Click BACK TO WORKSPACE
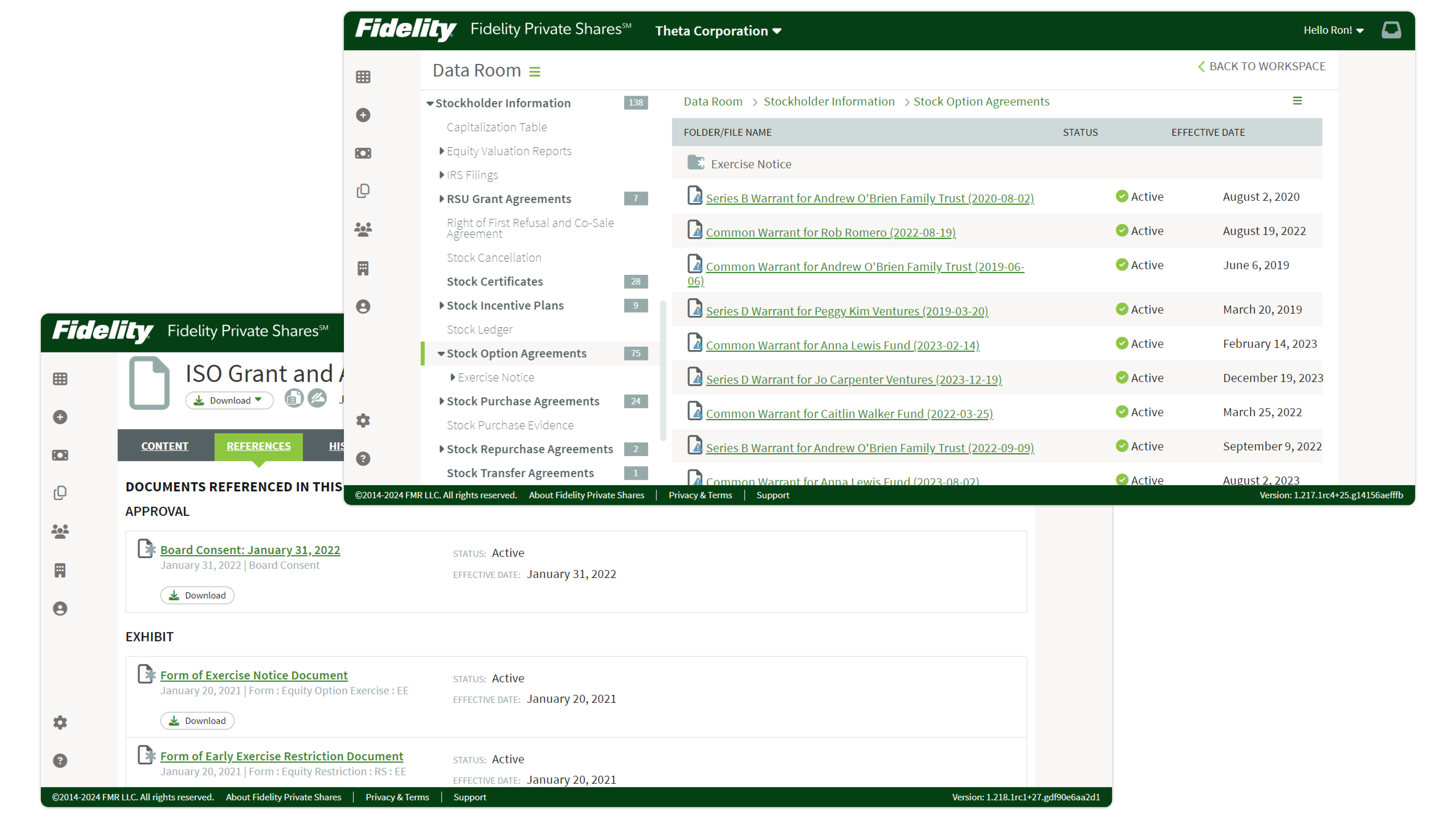 pyautogui.click(x=1262, y=66)
